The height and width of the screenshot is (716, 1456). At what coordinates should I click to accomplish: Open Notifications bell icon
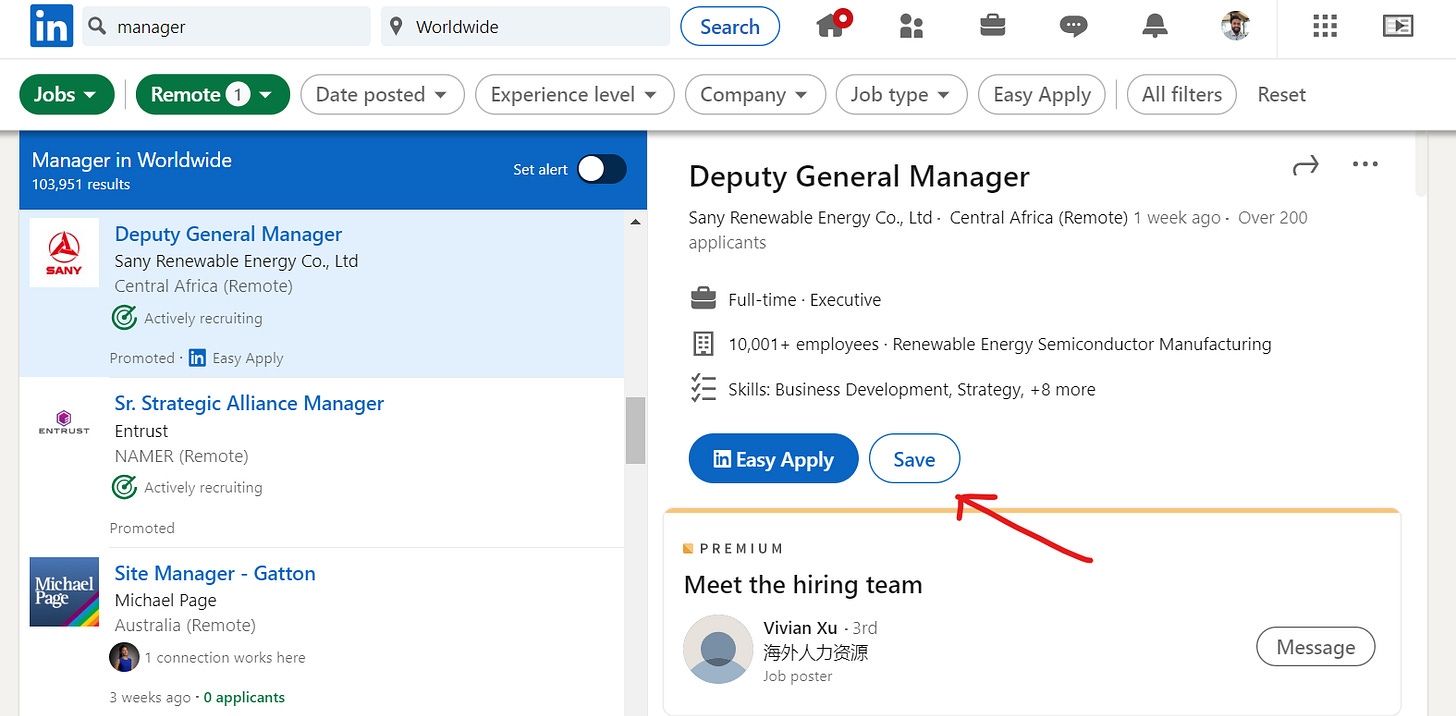click(x=1155, y=26)
